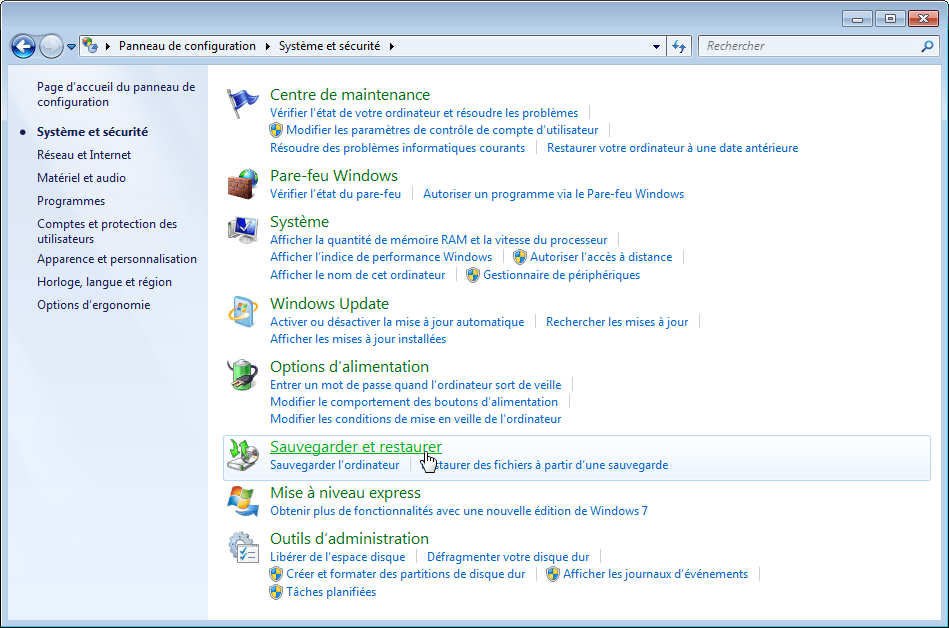Image resolution: width=949 pixels, height=628 pixels.
Task: Open the Pare-feu Windows heading
Action: pos(334,176)
